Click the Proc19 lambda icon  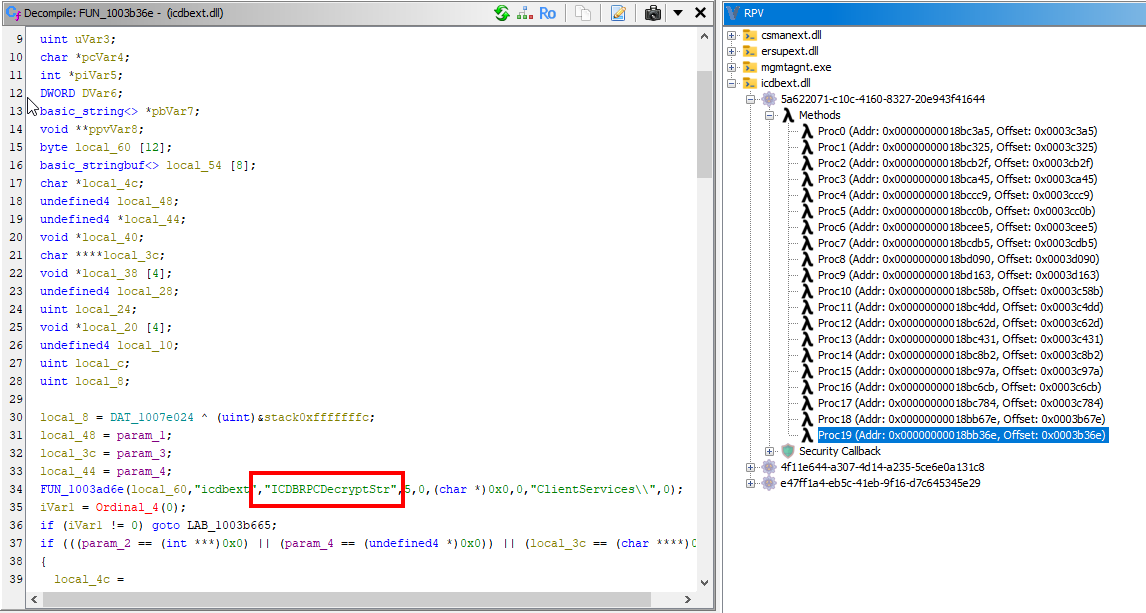tap(807, 435)
